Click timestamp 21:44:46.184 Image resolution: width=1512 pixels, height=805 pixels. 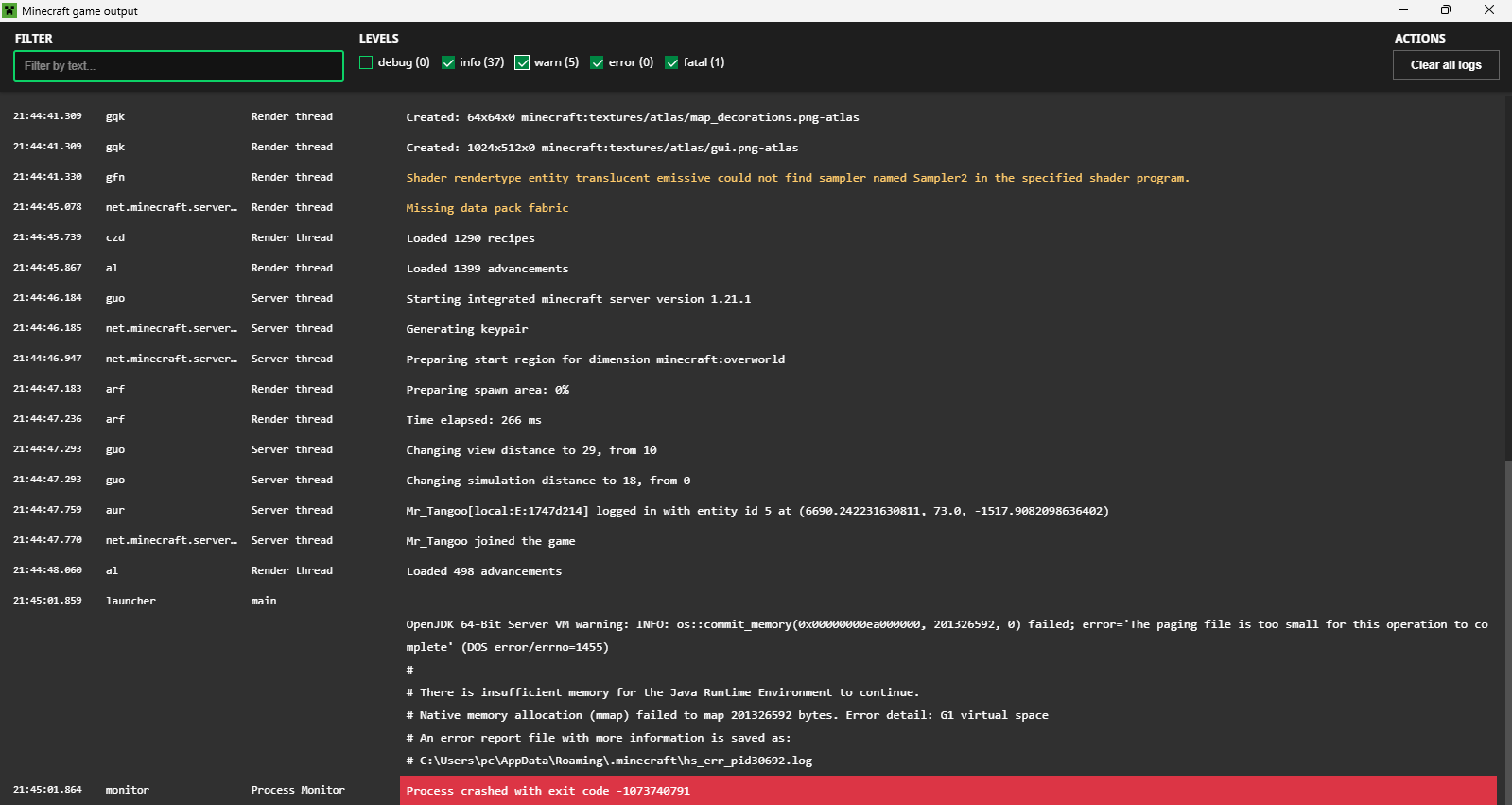(47, 298)
